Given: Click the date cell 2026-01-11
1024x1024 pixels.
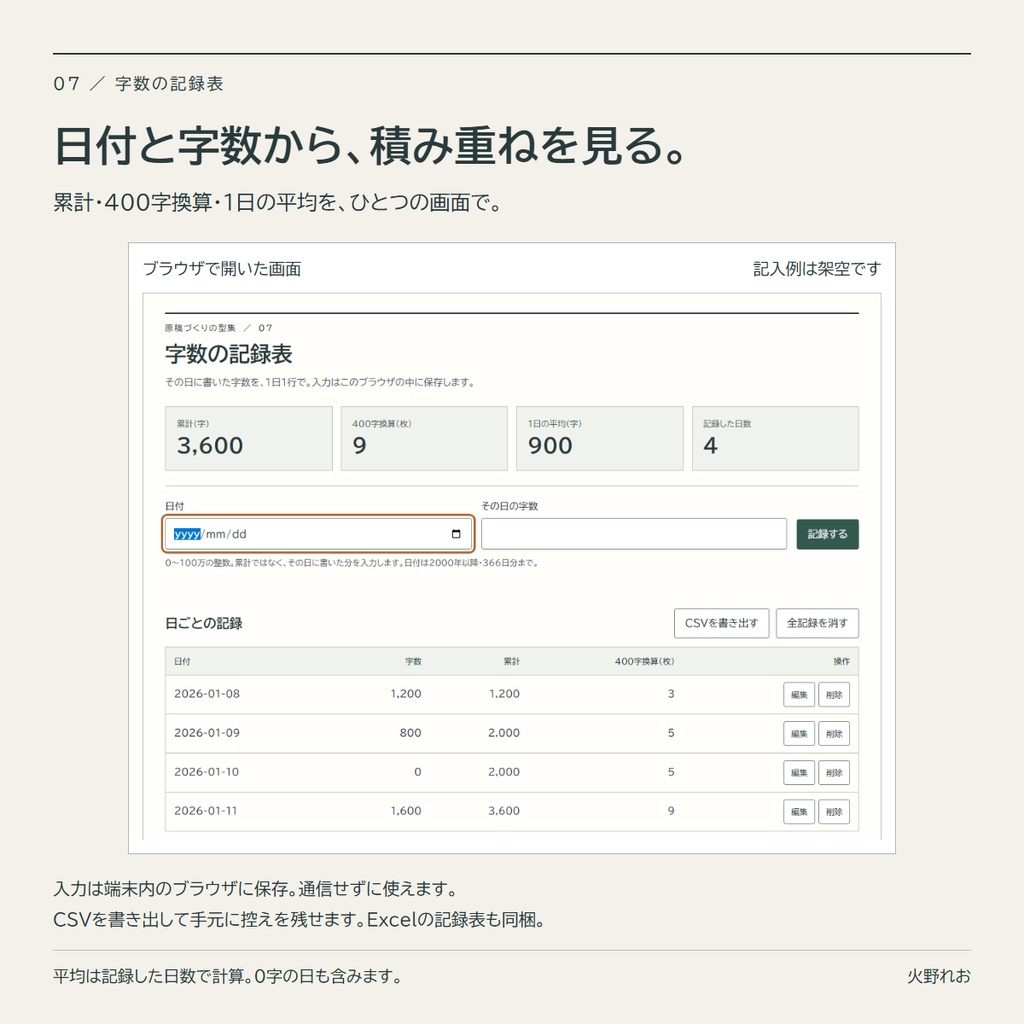Looking at the screenshot, I should [206, 810].
